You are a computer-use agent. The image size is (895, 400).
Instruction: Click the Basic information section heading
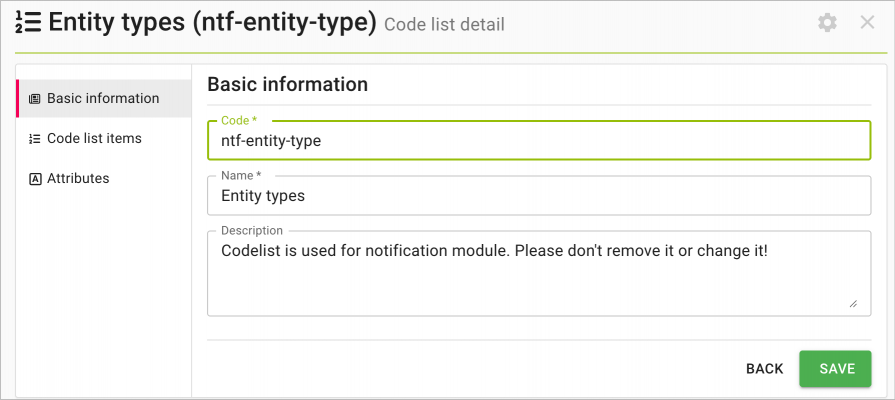click(288, 84)
